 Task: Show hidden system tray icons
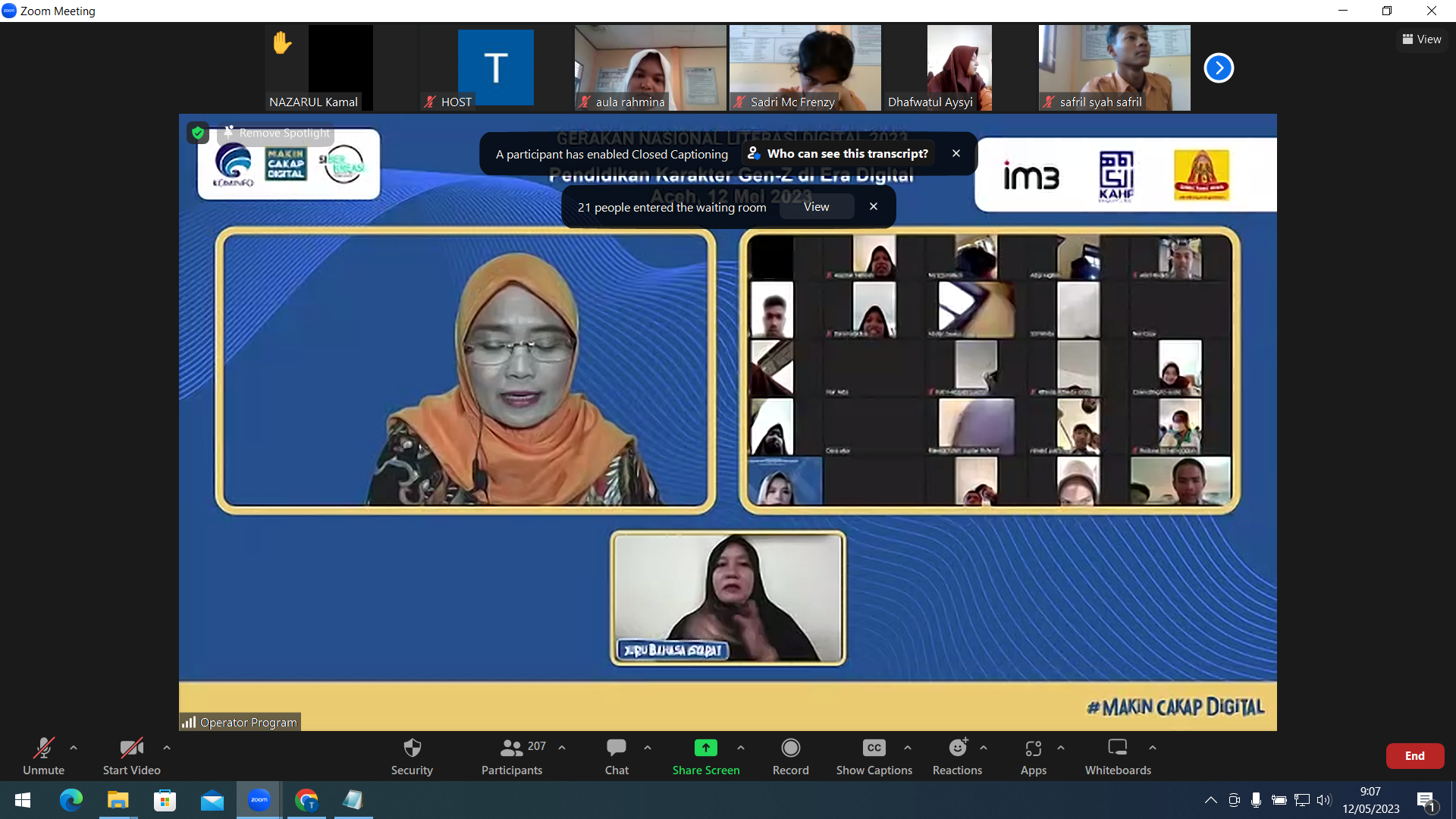pyautogui.click(x=1211, y=800)
